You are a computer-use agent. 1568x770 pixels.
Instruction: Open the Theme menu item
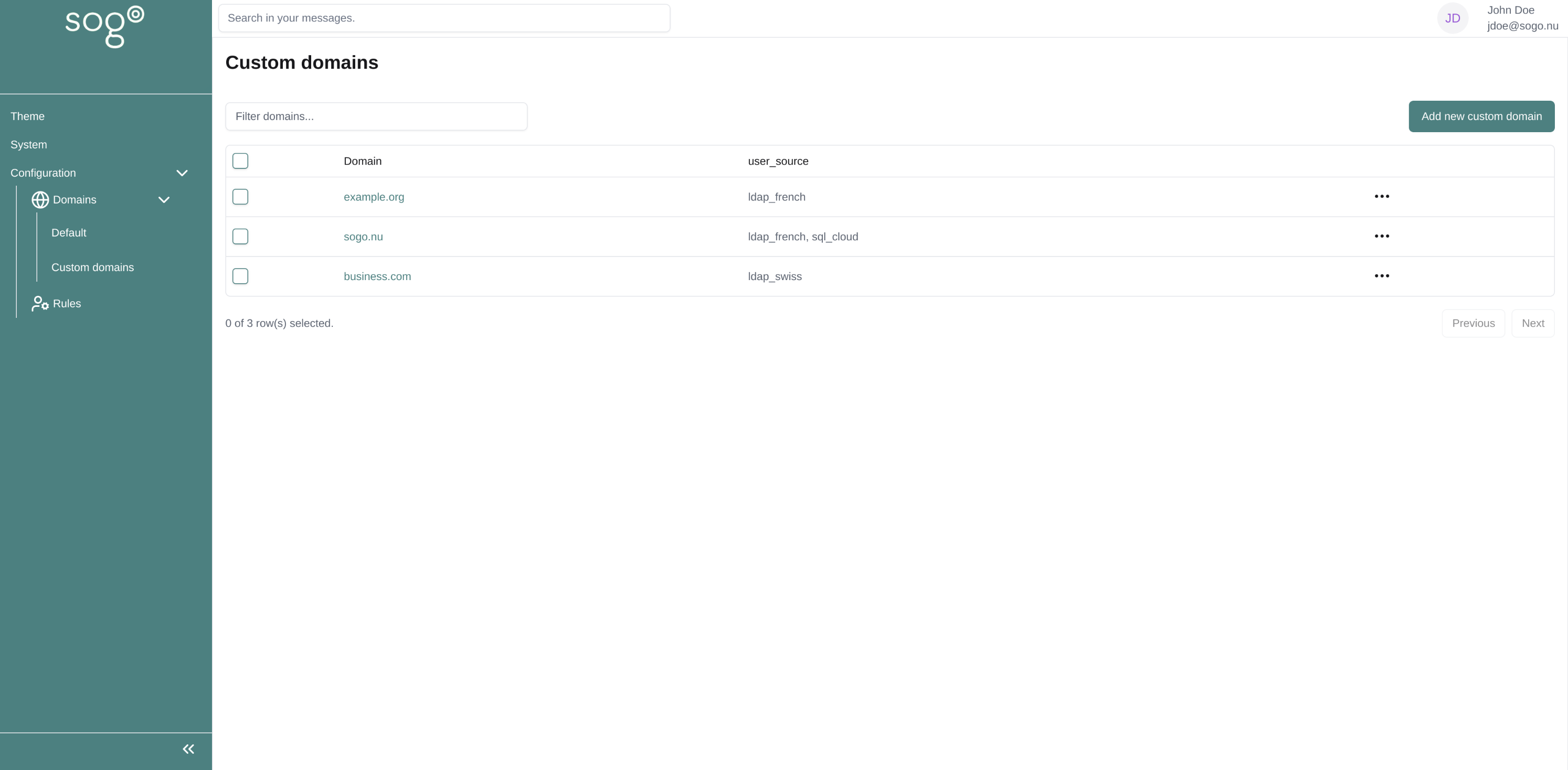(27, 115)
